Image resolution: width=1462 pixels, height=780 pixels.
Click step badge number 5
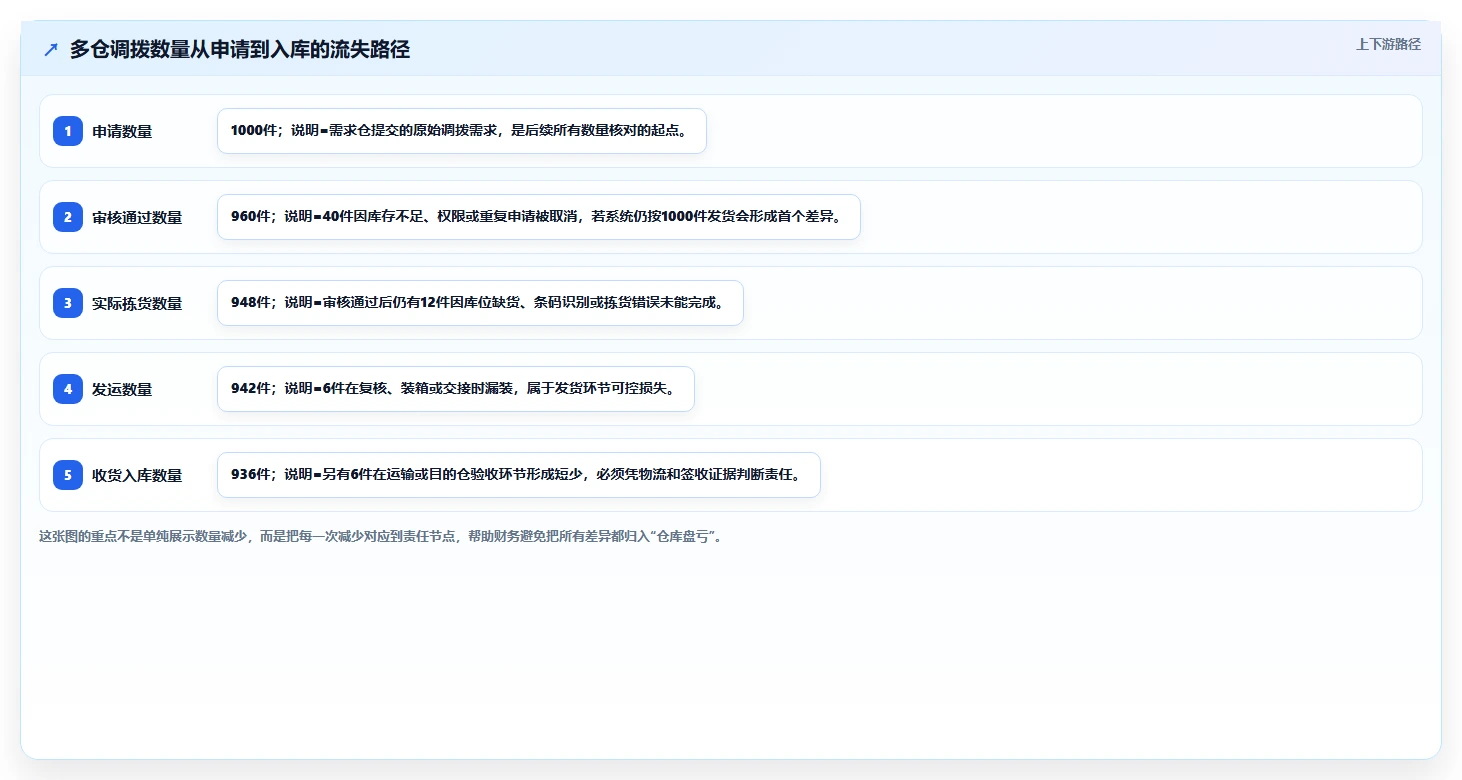pyautogui.click(x=68, y=475)
